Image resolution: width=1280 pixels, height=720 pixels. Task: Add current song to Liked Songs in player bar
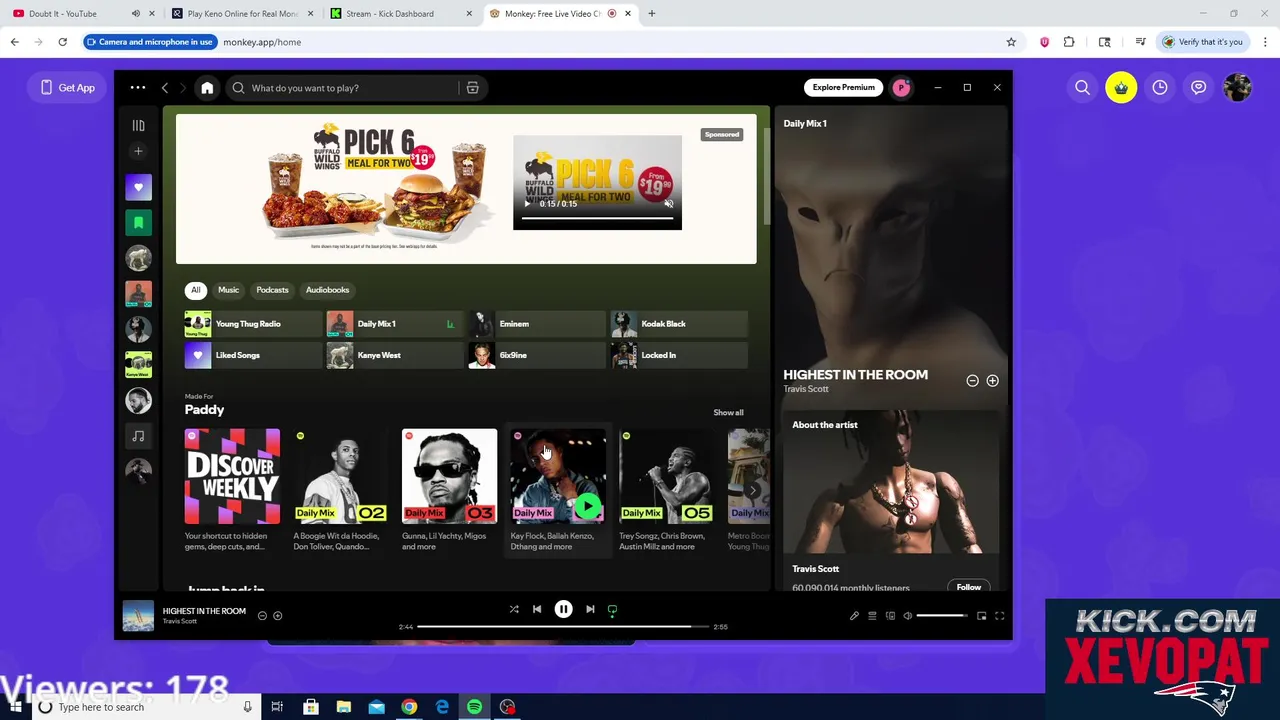[x=278, y=616]
